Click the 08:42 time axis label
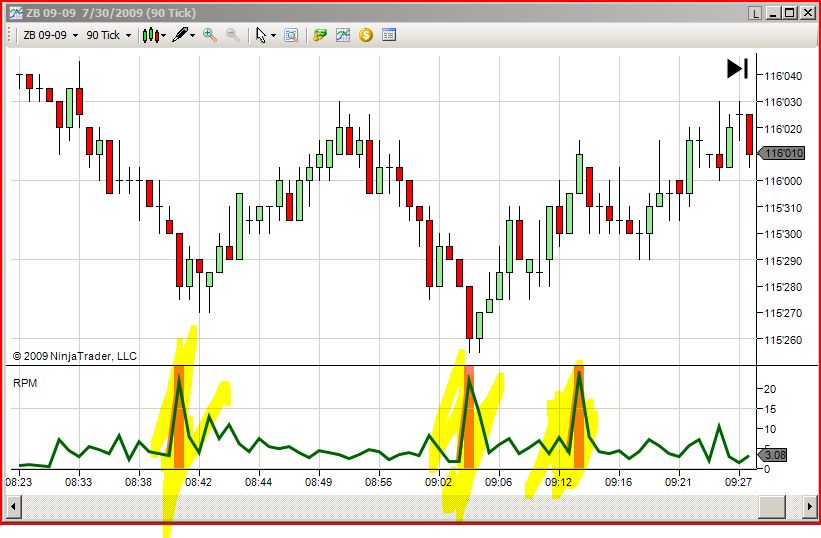Screen dimensions: 821x538 tap(198, 482)
